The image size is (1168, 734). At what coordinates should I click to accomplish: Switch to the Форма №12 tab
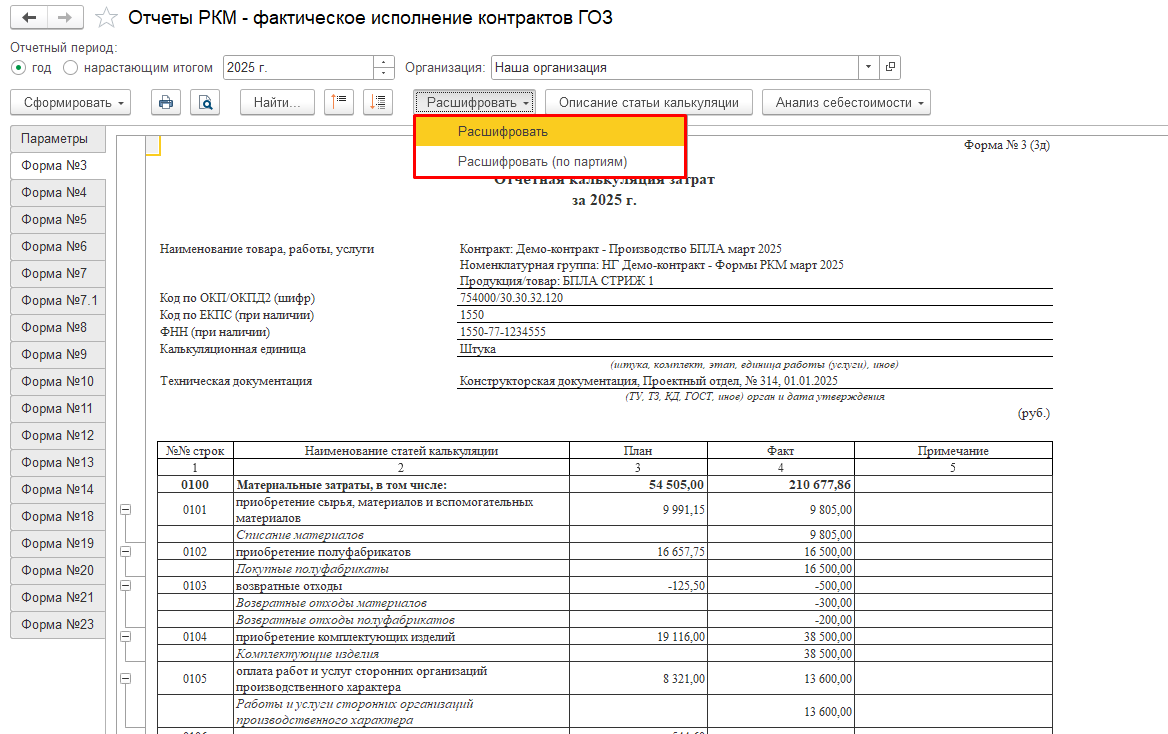coord(57,436)
